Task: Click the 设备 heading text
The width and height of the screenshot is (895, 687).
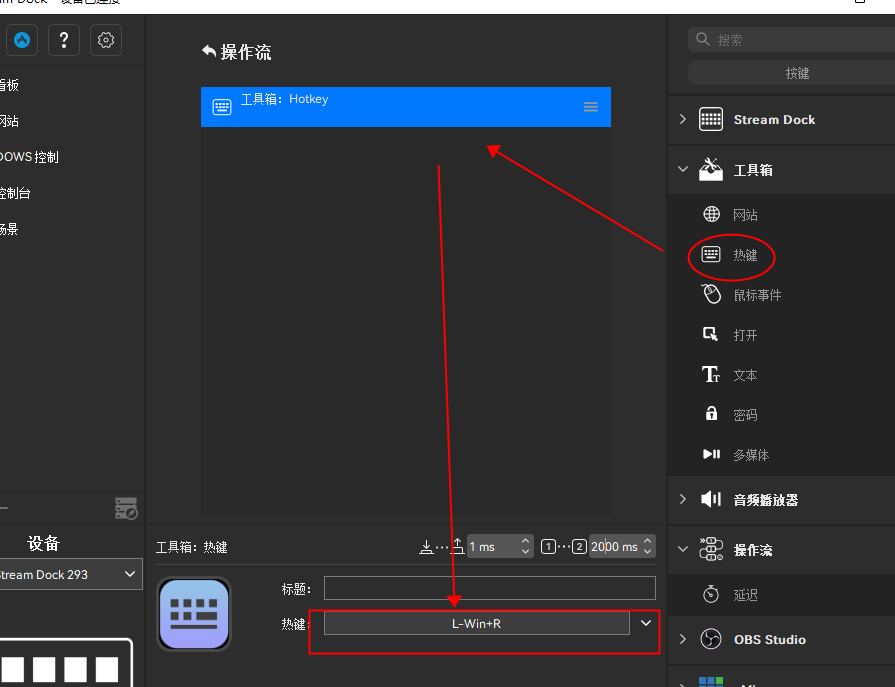Action: [x=43, y=543]
